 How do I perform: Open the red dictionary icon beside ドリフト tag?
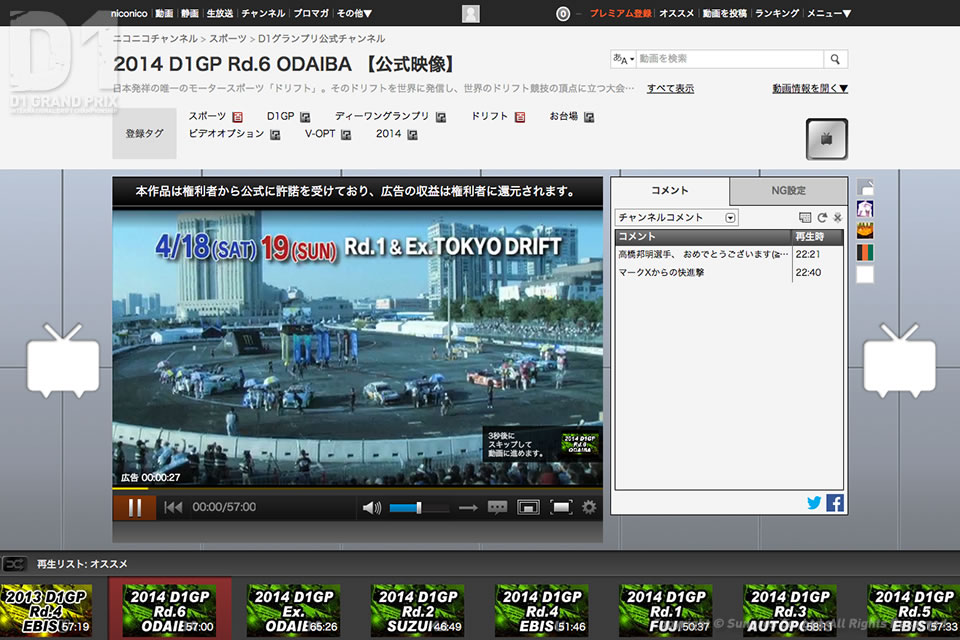[520, 116]
